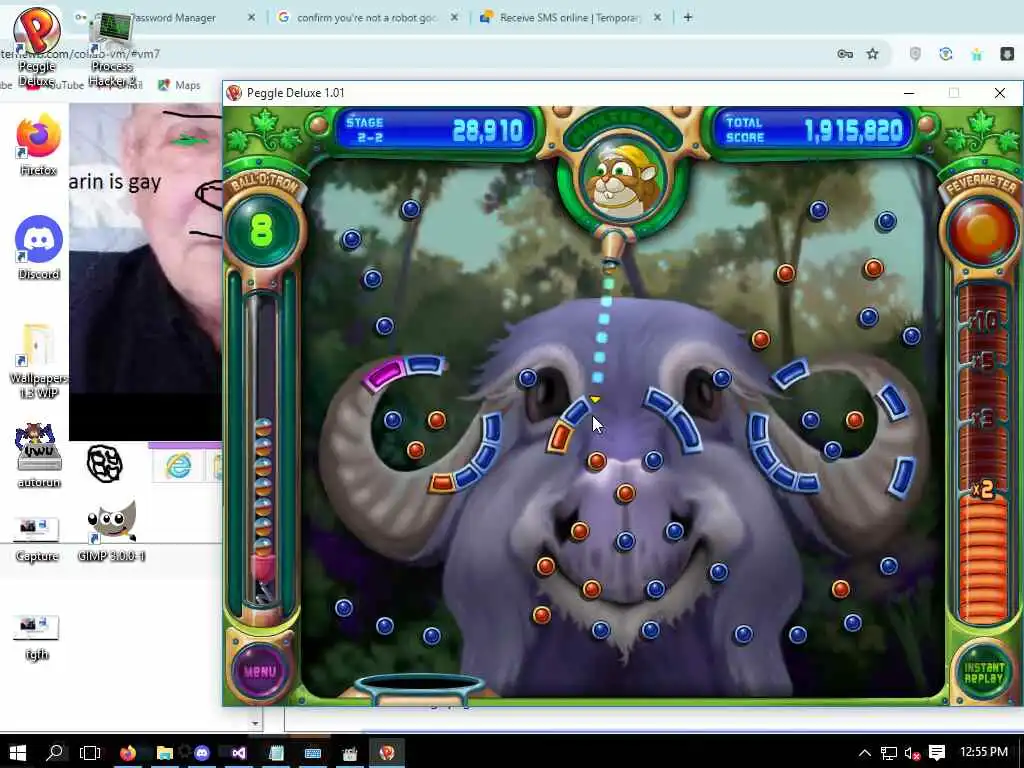Close the Password Manager tab

pos(251,18)
